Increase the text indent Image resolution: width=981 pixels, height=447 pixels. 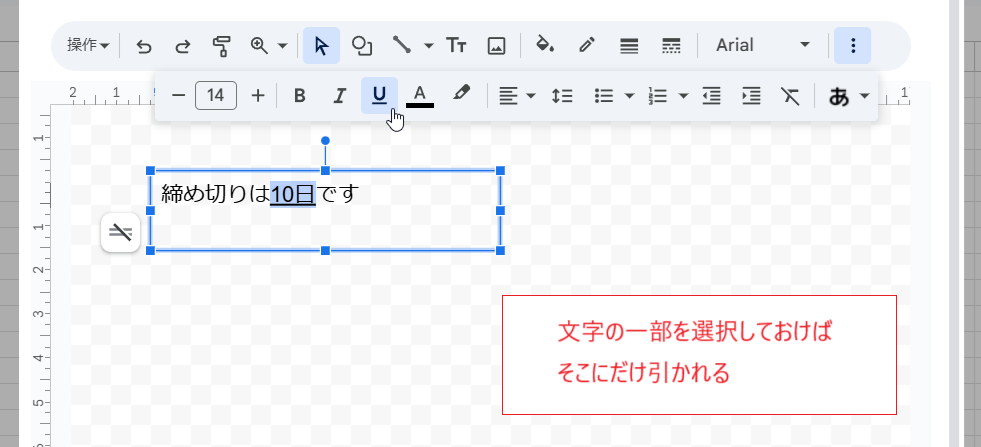coord(751,96)
